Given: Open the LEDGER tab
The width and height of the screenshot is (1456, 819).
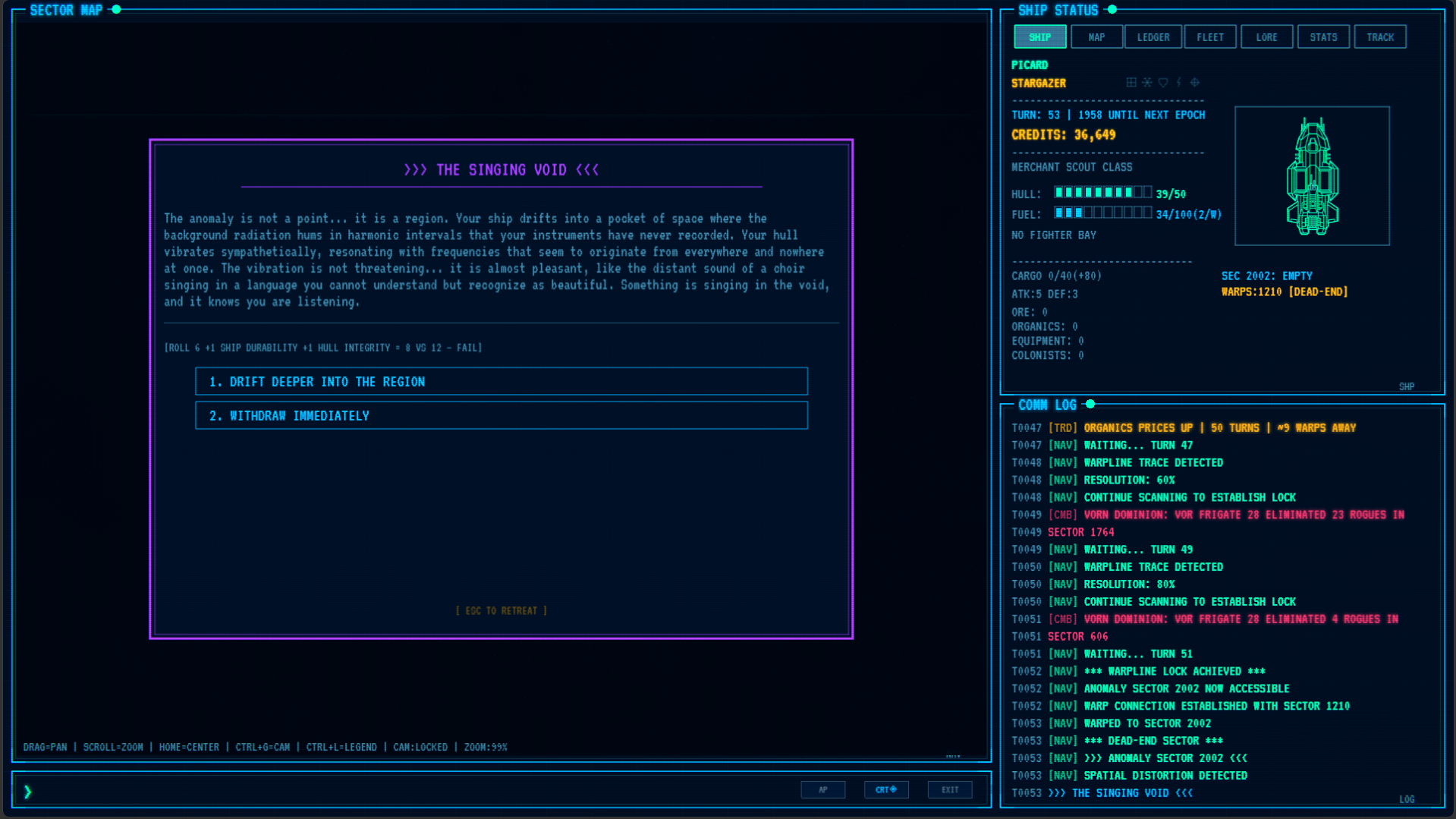Looking at the screenshot, I should [1153, 37].
